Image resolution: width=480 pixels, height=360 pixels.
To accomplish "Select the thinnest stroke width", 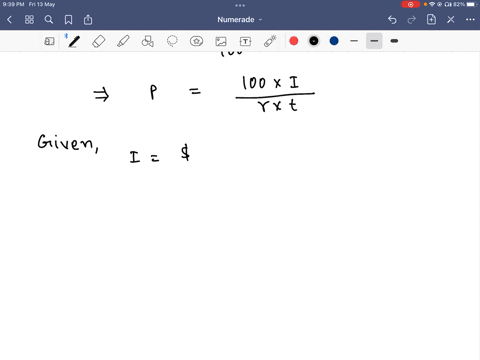I will click(x=354, y=41).
